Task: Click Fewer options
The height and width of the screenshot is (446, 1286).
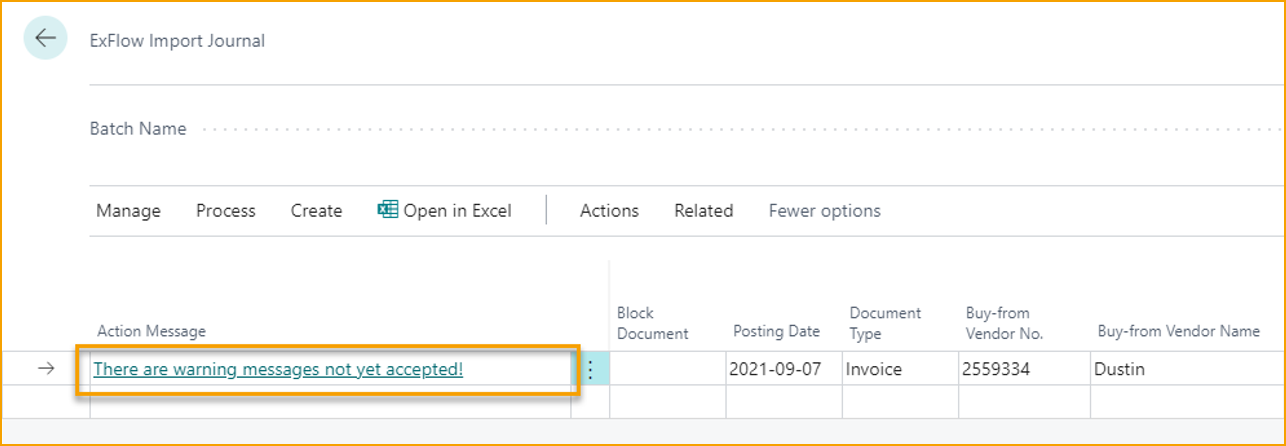Action: click(x=824, y=211)
